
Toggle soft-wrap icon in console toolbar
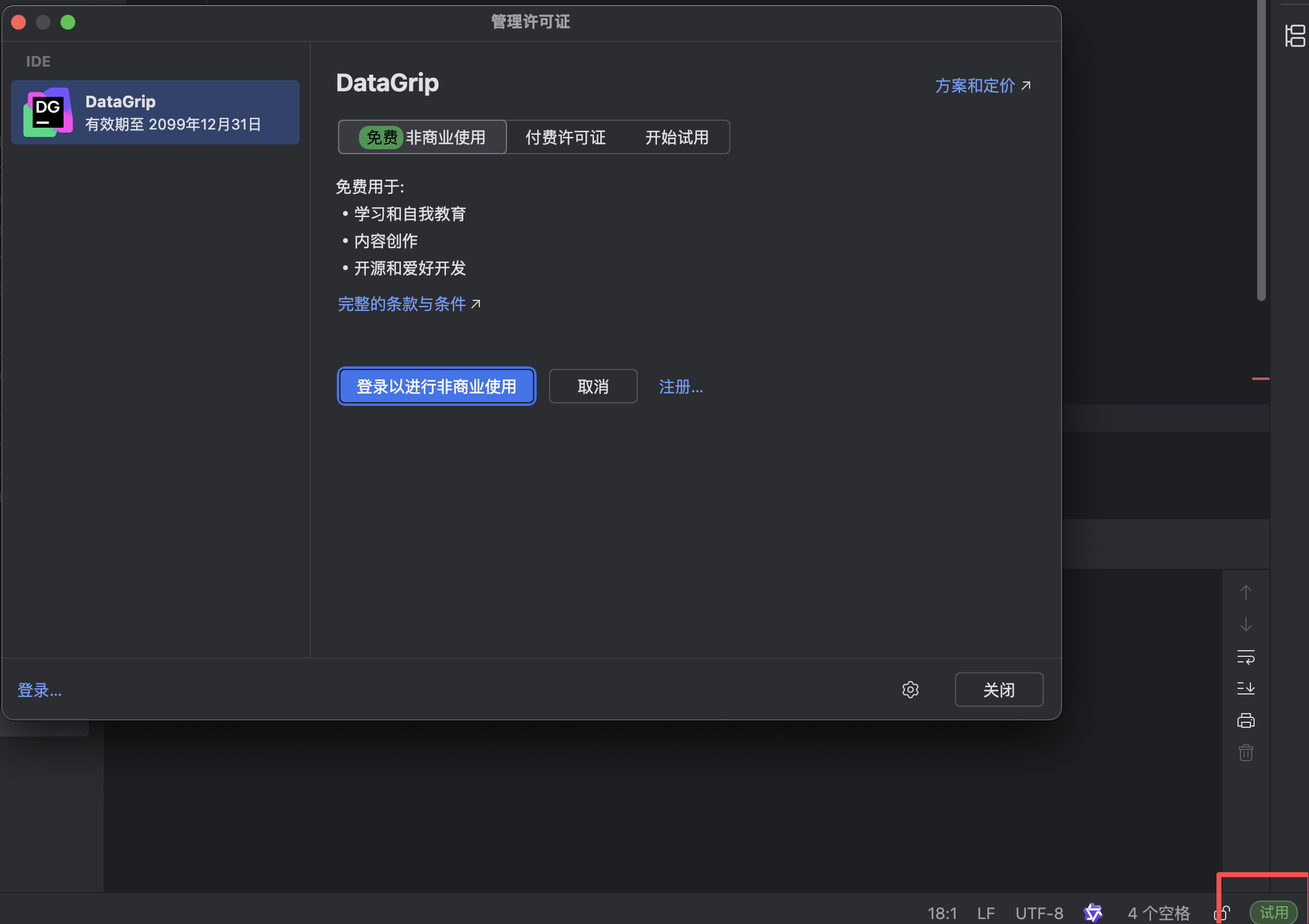pyautogui.click(x=1245, y=657)
